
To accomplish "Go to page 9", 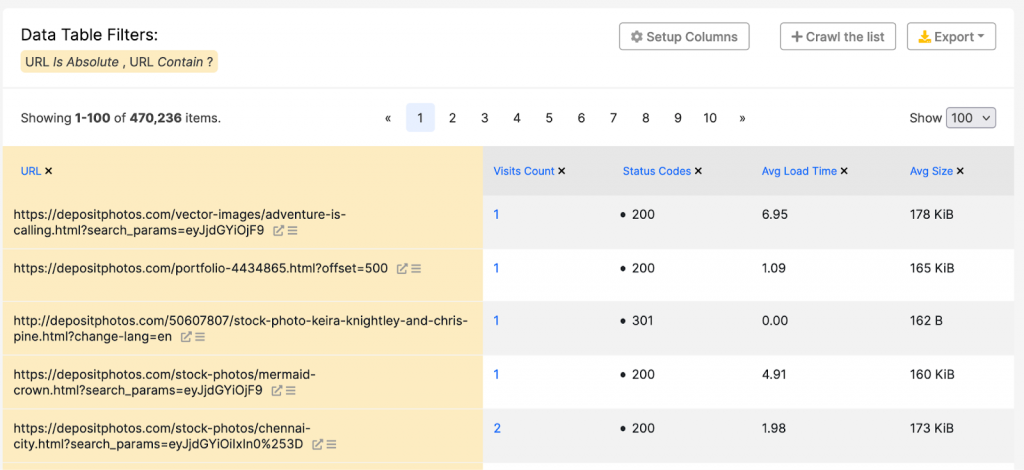I will pyautogui.click(x=678, y=118).
